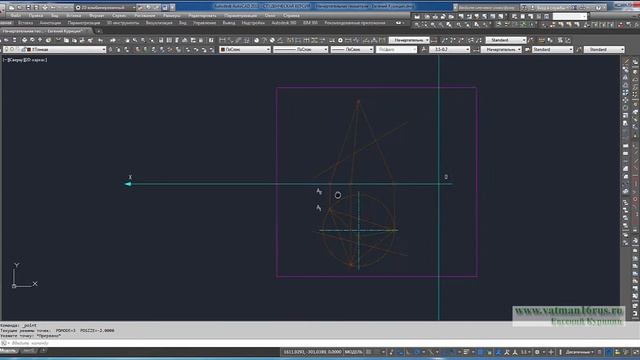The width and height of the screenshot is (640, 360).
Task: Open the linetype ПоСлою dropdown
Action: (x=300, y=49)
